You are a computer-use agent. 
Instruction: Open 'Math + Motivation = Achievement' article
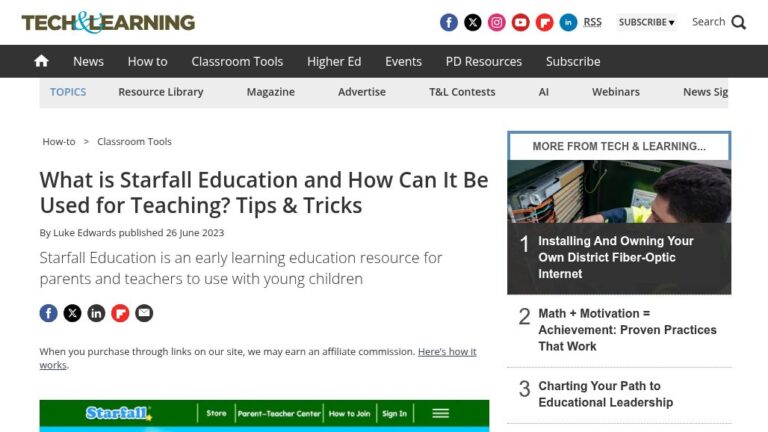click(x=627, y=330)
